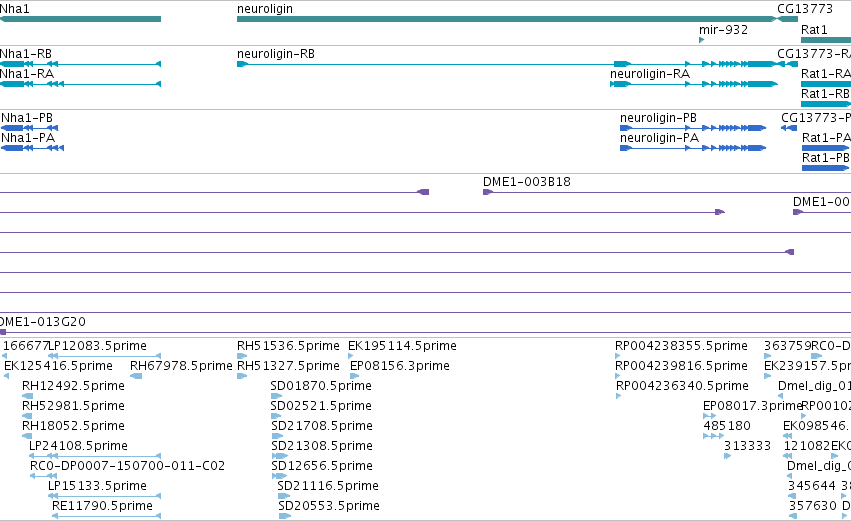Click the SD20553.5prime EST label
Viewport: 851px width, 521px height.
pyautogui.click(x=329, y=506)
